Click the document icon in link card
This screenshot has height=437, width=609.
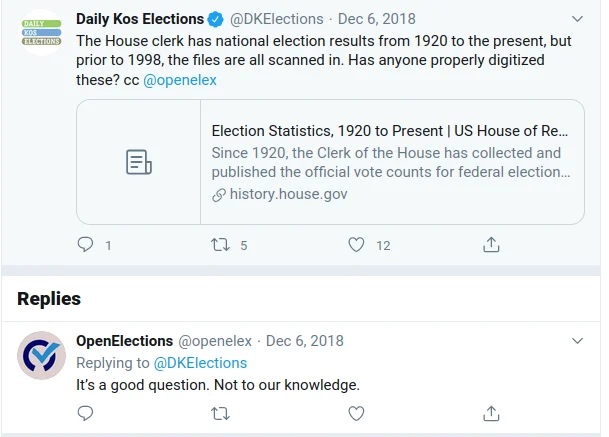(x=138, y=162)
